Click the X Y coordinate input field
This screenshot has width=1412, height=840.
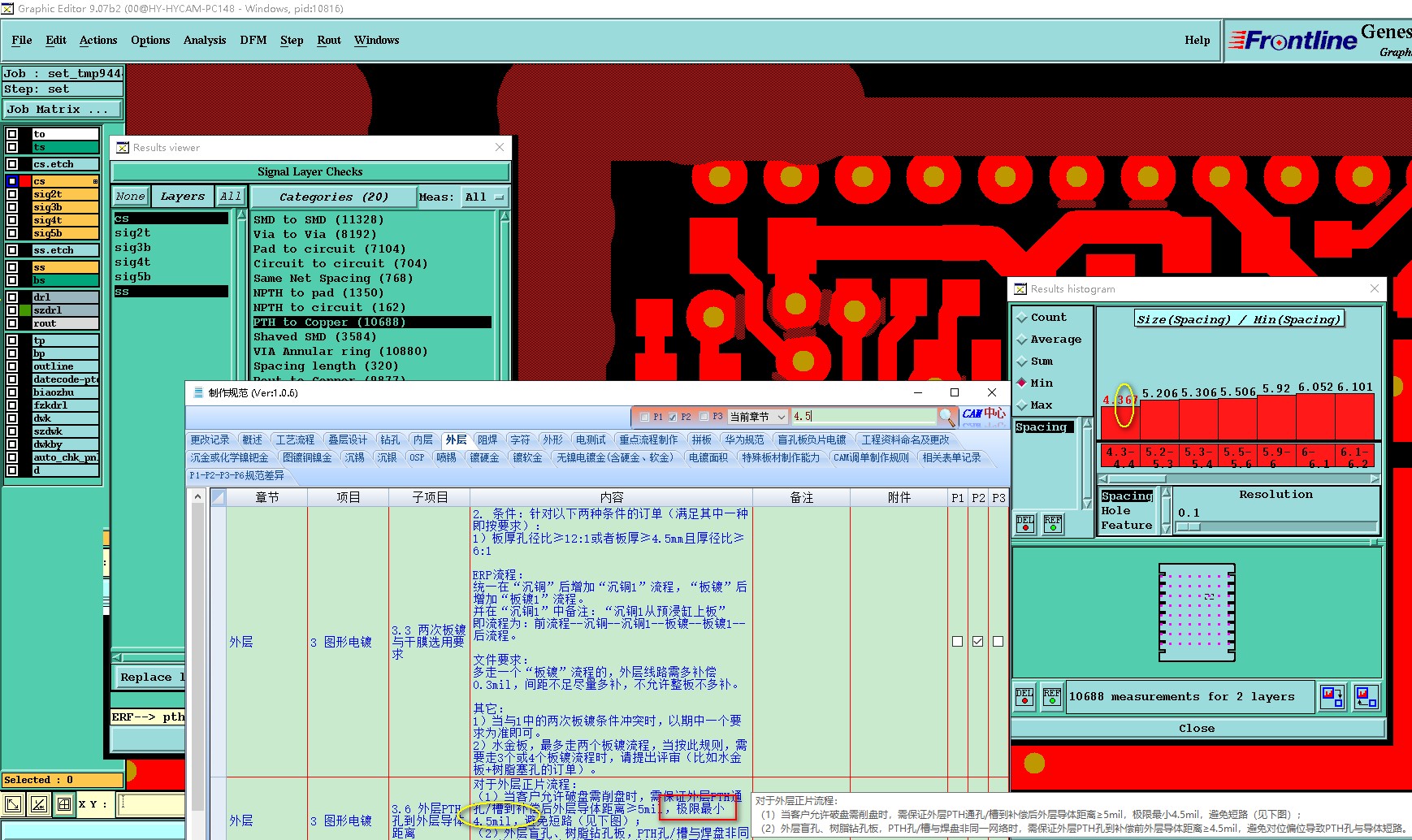pos(152,804)
